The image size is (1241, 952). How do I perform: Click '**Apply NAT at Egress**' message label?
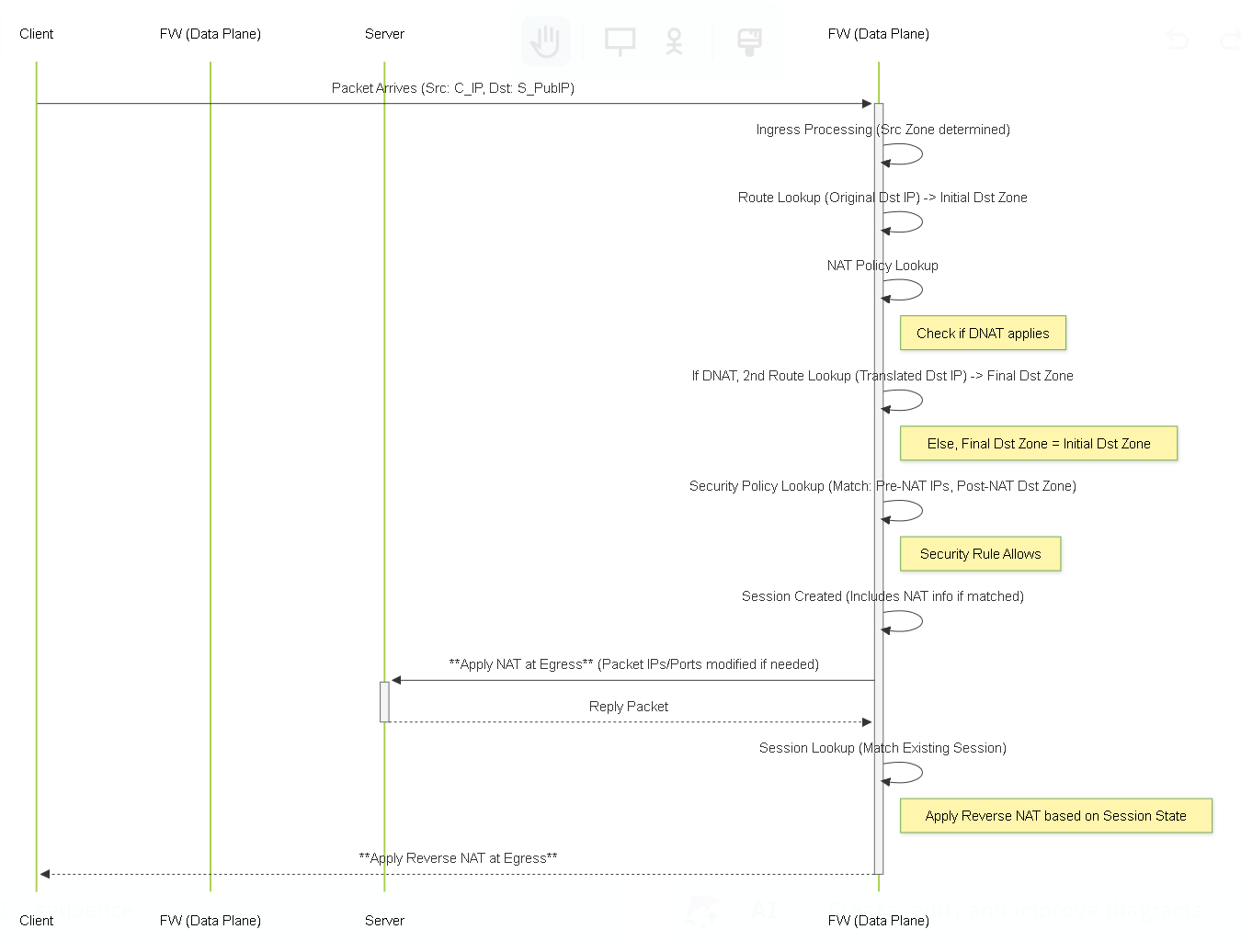tap(633, 664)
